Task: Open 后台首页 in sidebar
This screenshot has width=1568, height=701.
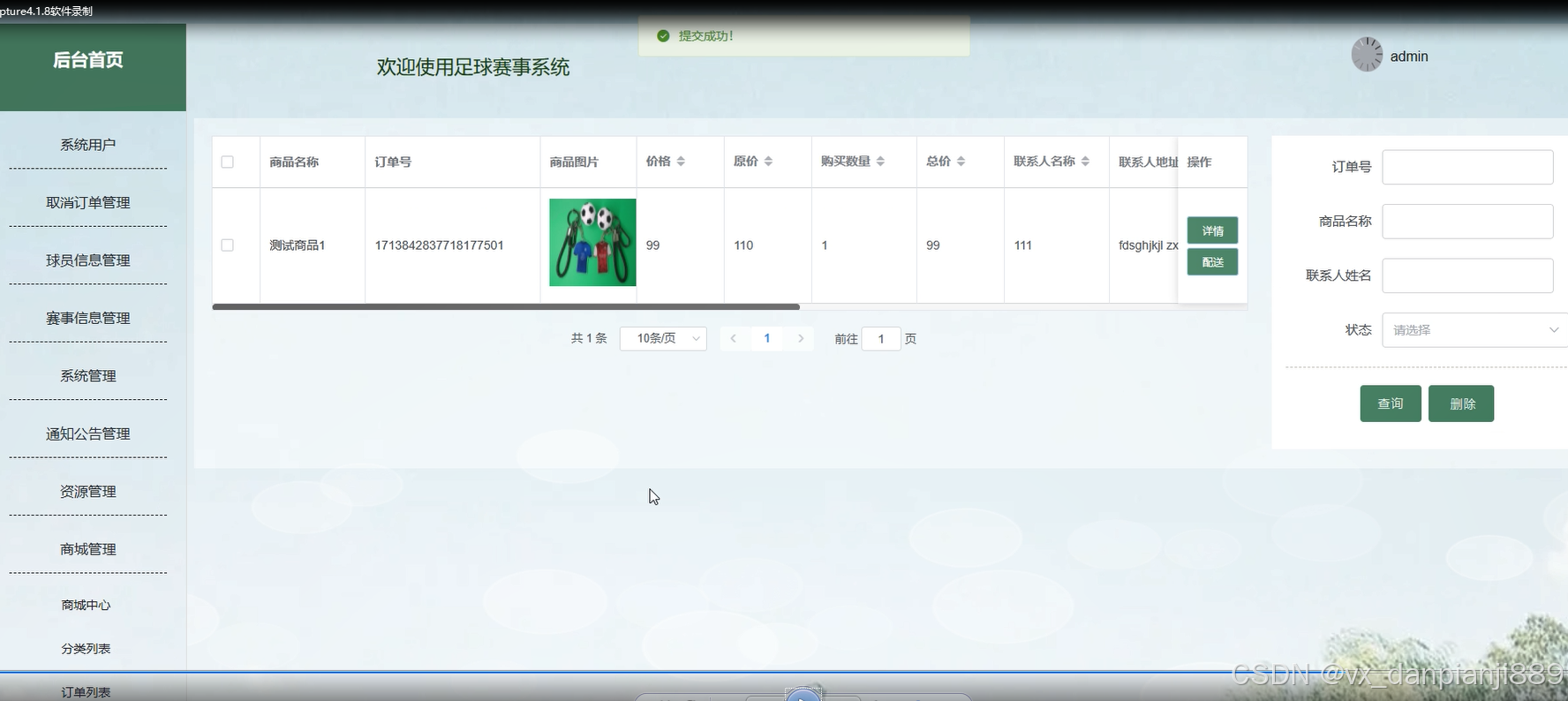Action: pos(88,60)
